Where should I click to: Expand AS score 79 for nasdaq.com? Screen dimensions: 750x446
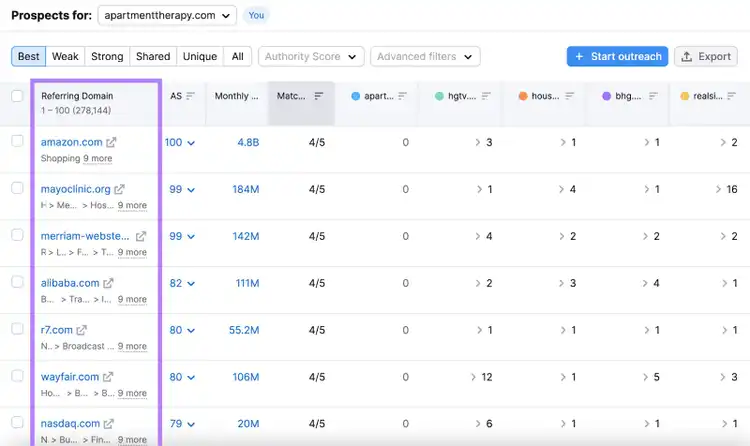coord(182,424)
